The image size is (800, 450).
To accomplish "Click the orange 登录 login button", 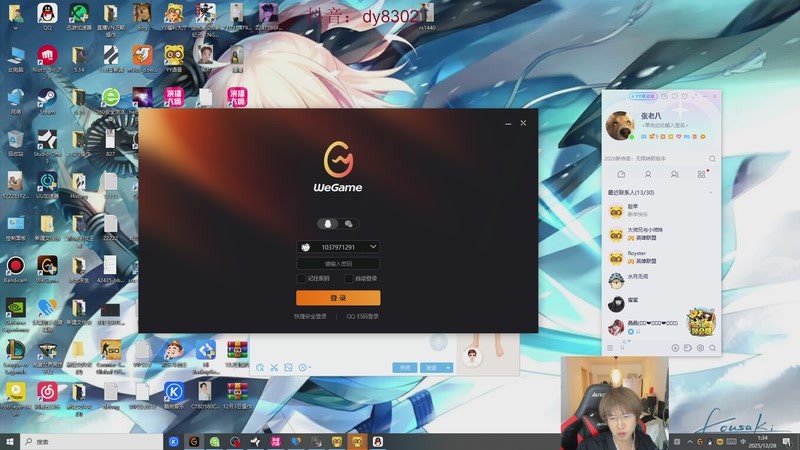I will tap(338, 298).
